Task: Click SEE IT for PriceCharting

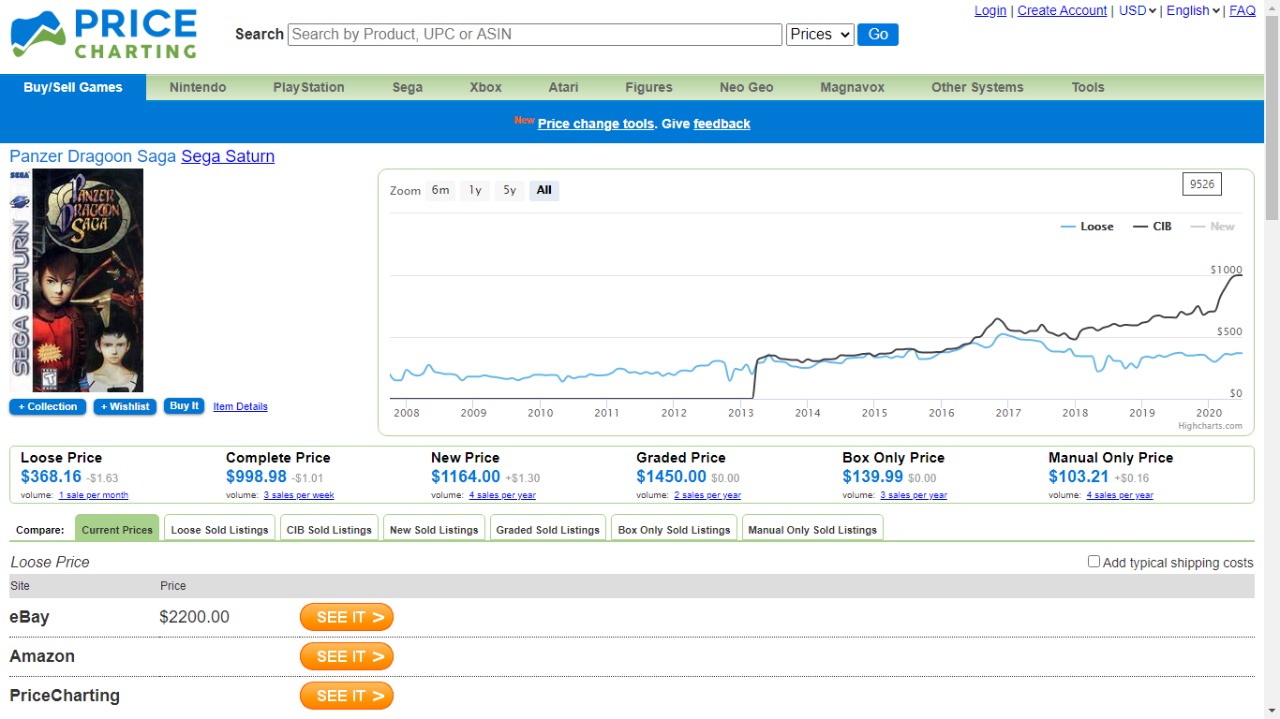Action: [347, 696]
